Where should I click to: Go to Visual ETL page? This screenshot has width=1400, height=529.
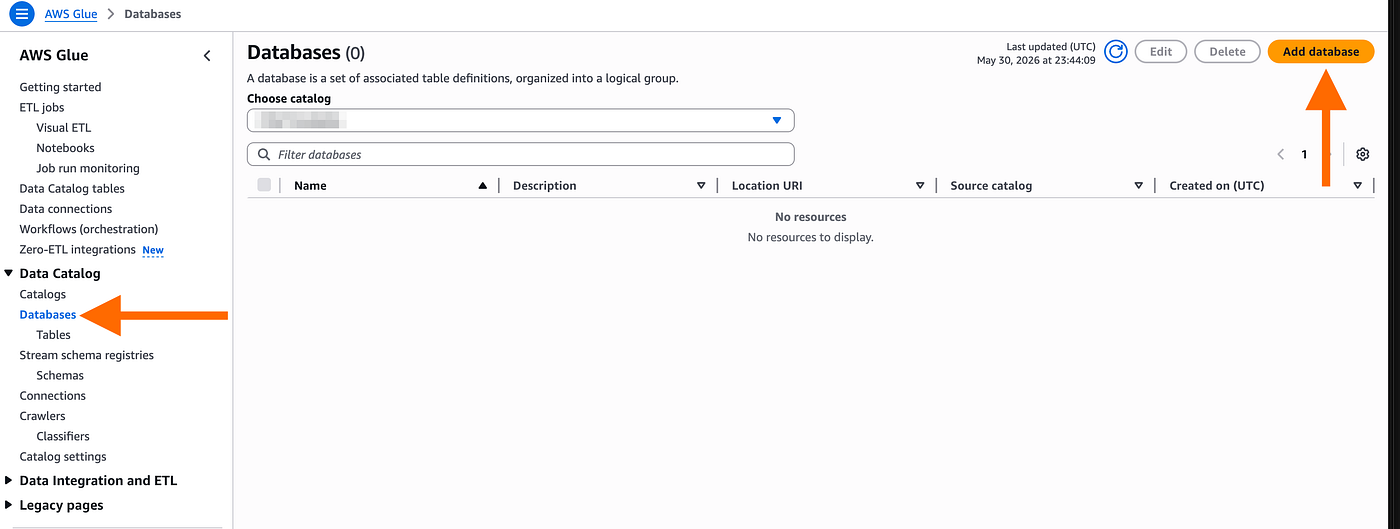(64, 128)
